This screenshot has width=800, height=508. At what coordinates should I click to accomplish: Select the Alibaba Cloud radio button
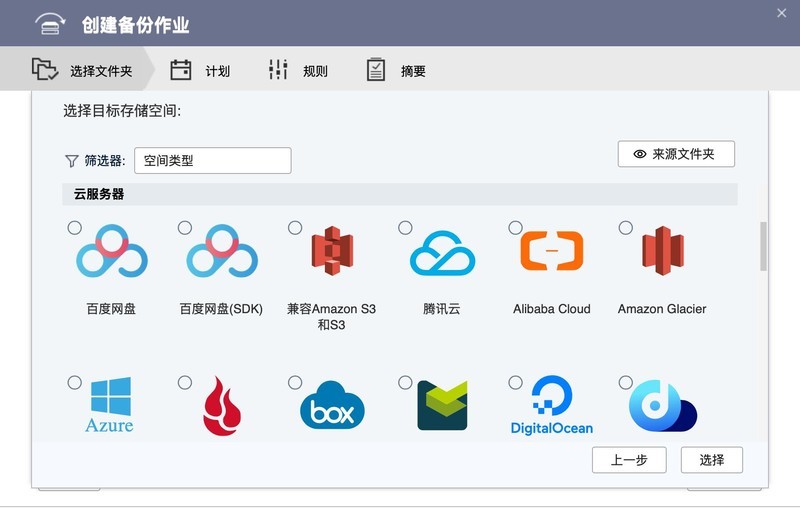click(515, 227)
